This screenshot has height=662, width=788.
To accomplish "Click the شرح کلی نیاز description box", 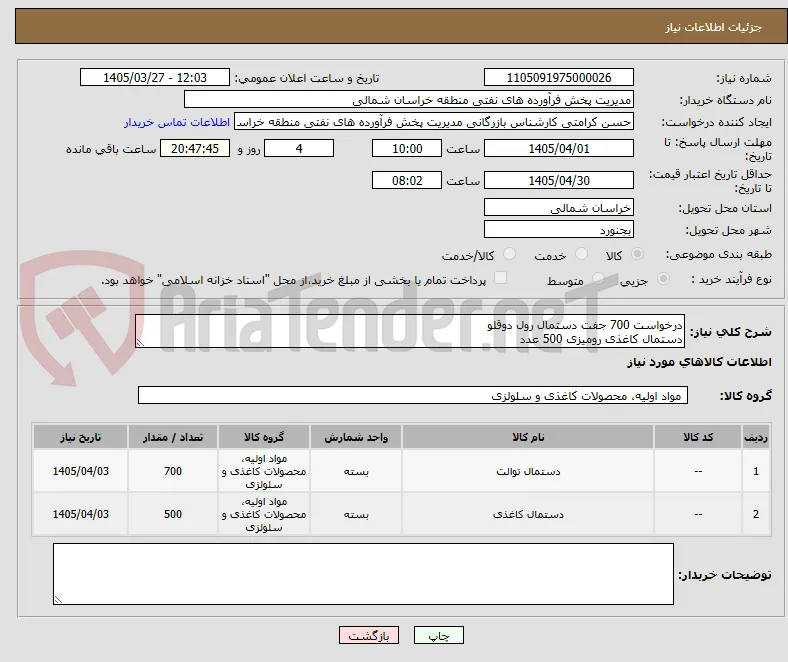I will click(x=410, y=331).
